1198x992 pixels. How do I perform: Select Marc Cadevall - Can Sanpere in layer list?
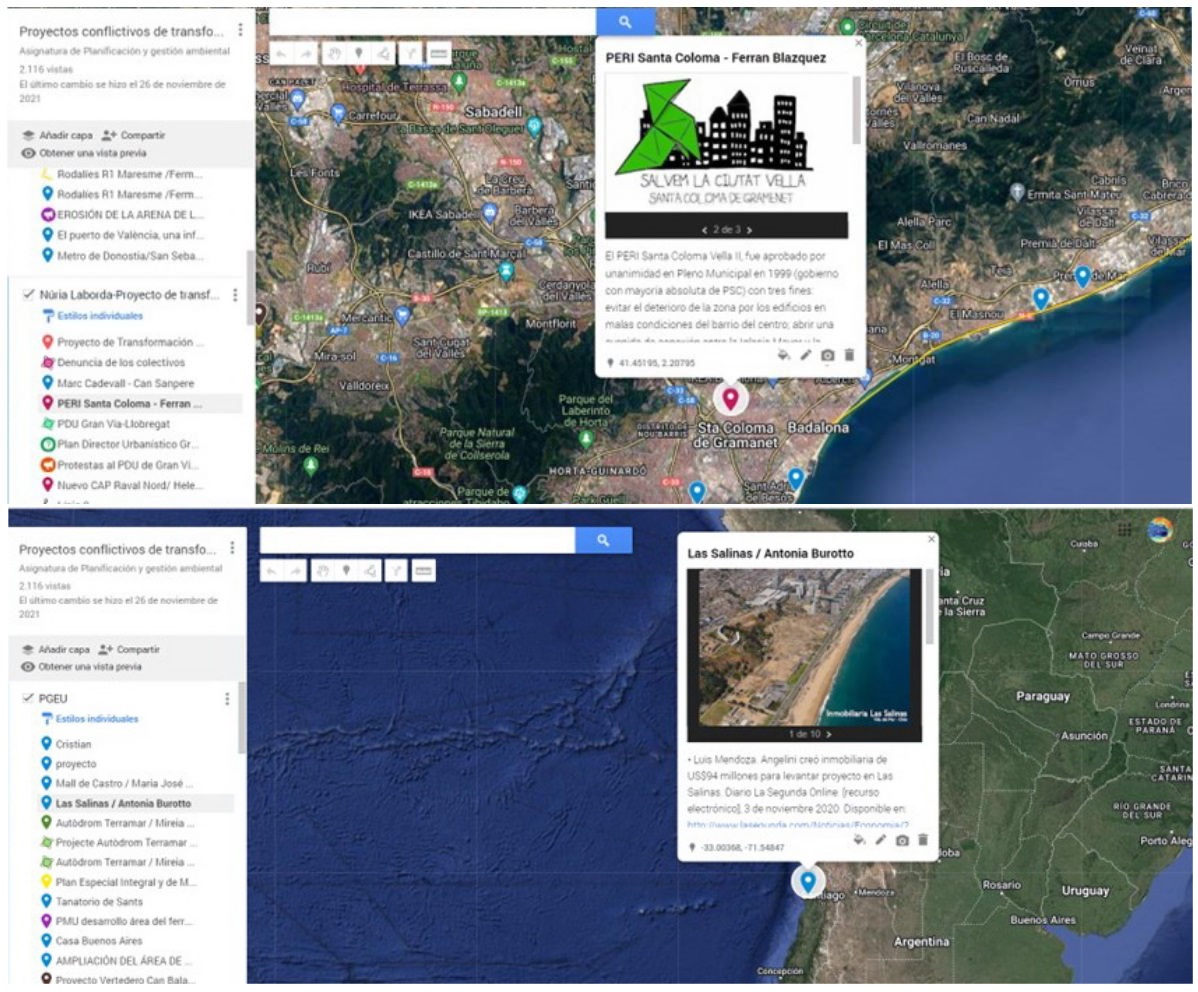tap(125, 383)
